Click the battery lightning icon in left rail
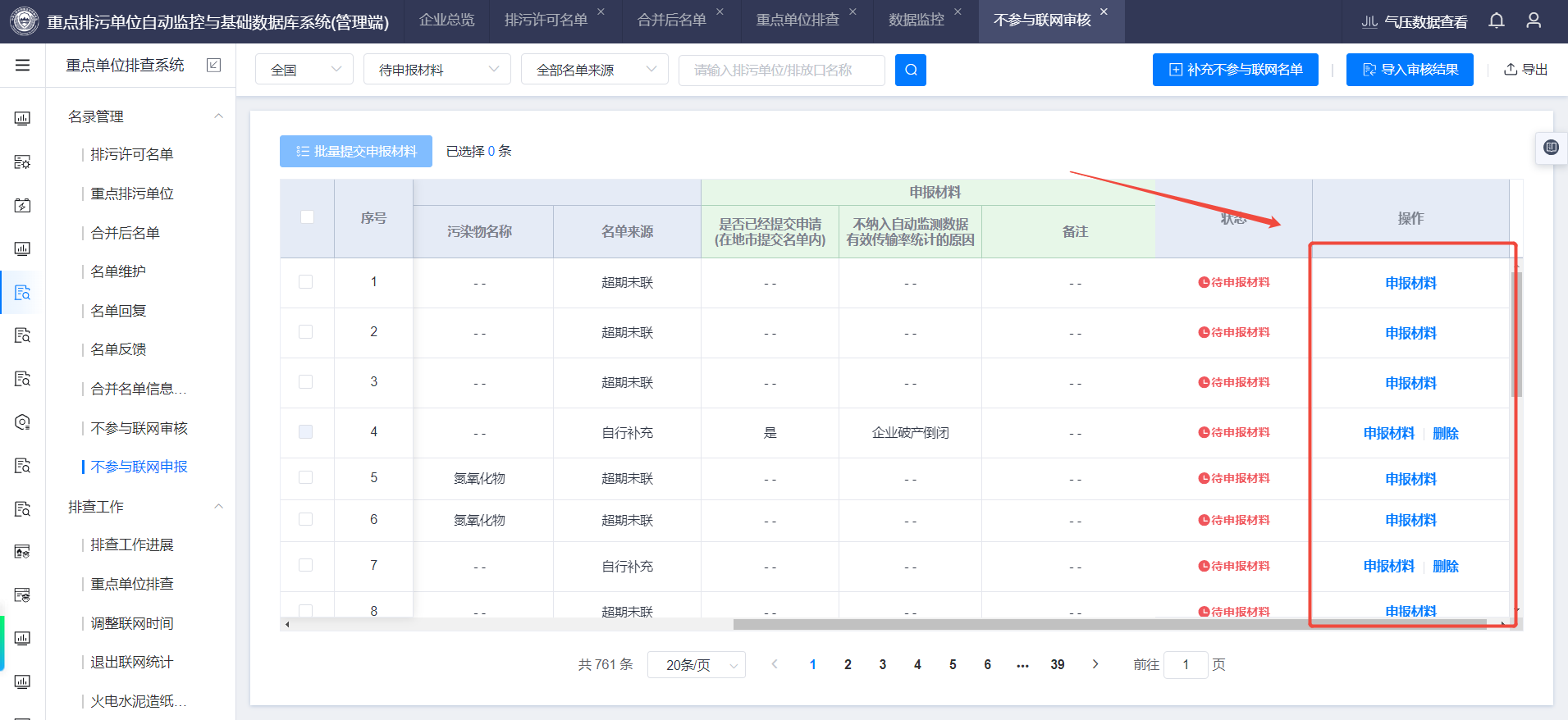The width and height of the screenshot is (1568, 720). pos(23,205)
